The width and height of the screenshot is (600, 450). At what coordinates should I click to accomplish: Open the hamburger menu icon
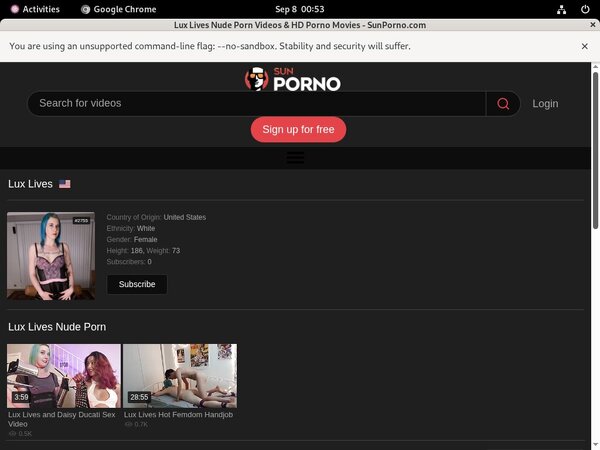tap(295, 158)
